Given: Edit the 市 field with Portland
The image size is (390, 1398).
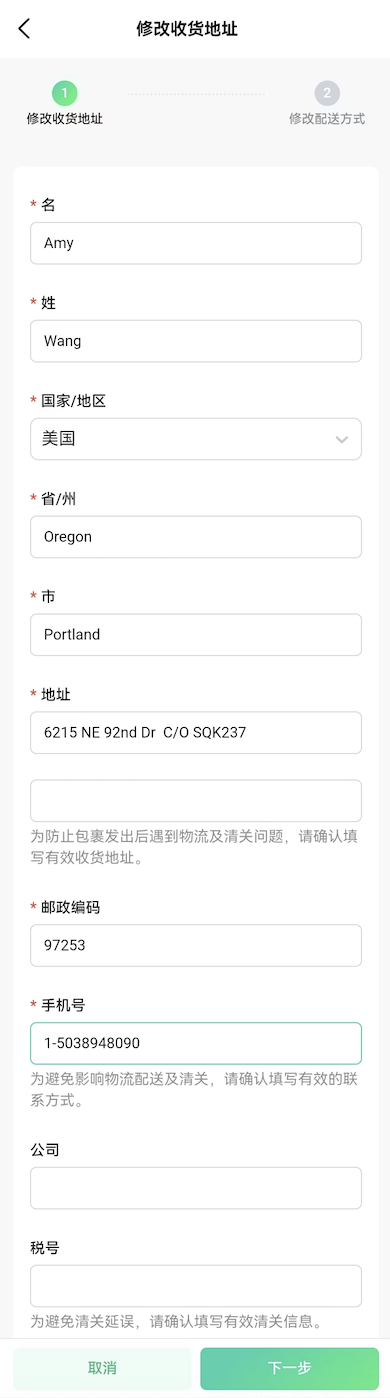Looking at the screenshot, I should click(196, 635).
